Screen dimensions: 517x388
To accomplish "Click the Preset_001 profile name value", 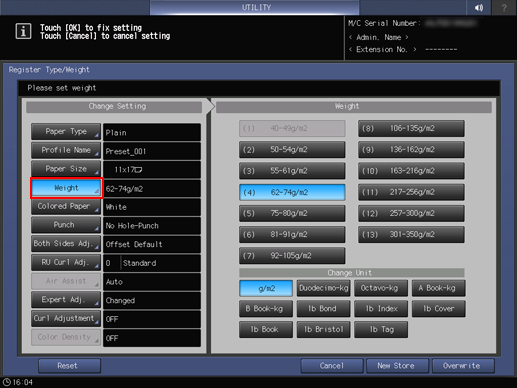I will pos(152,151).
